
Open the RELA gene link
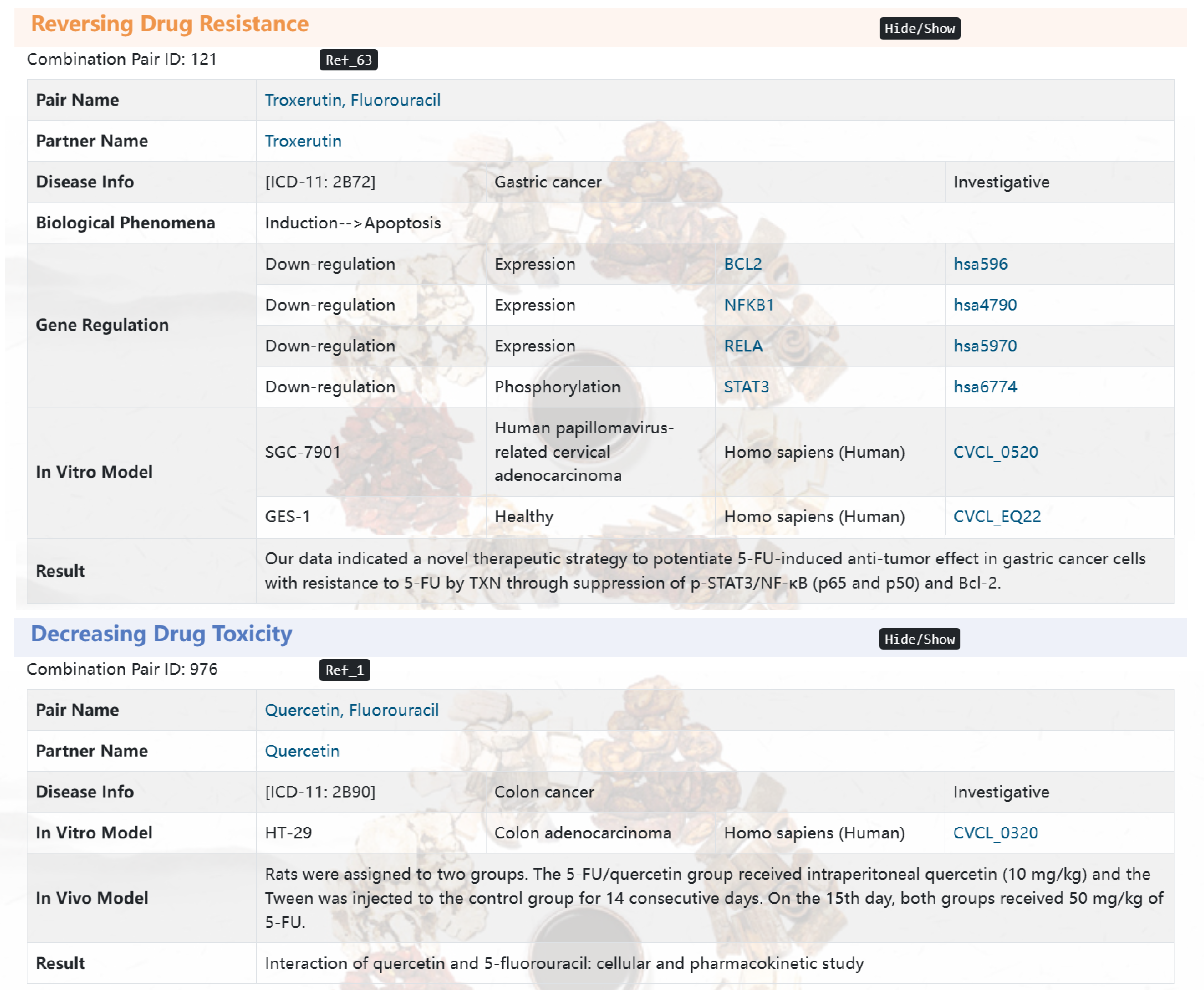click(x=743, y=346)
